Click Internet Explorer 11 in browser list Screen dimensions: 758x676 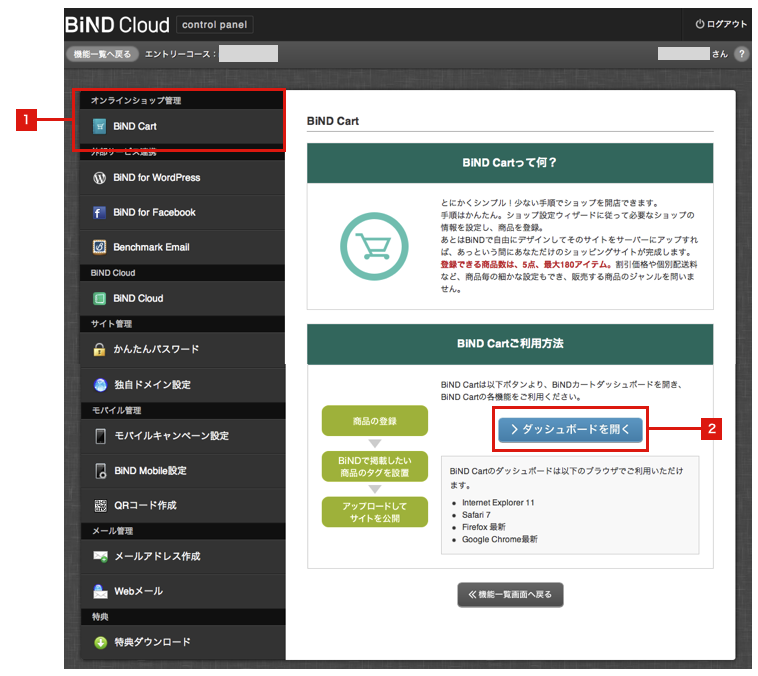click(498, 503)
